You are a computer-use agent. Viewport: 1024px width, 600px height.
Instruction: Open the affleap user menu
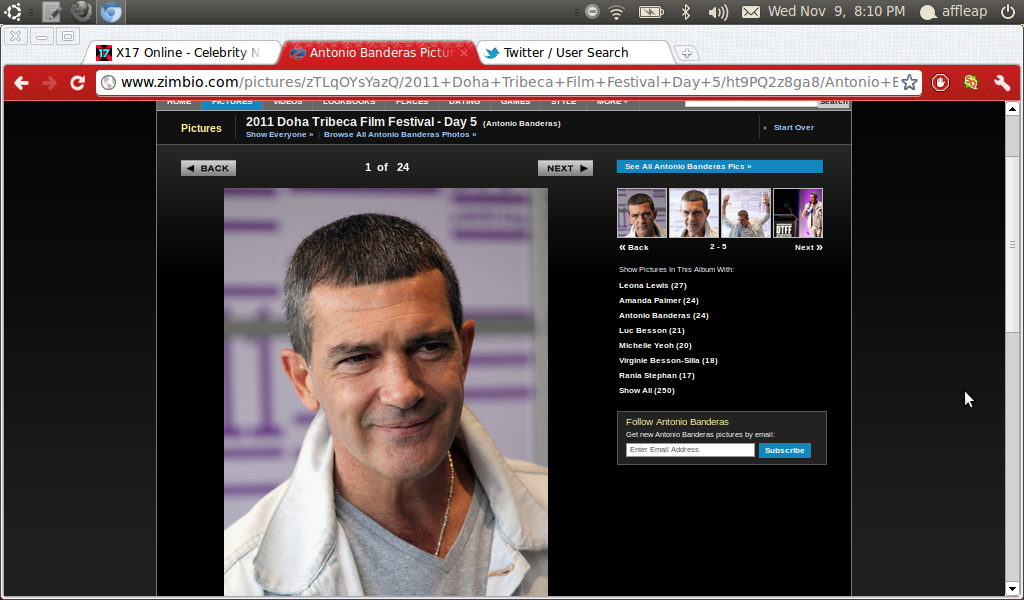953,12
